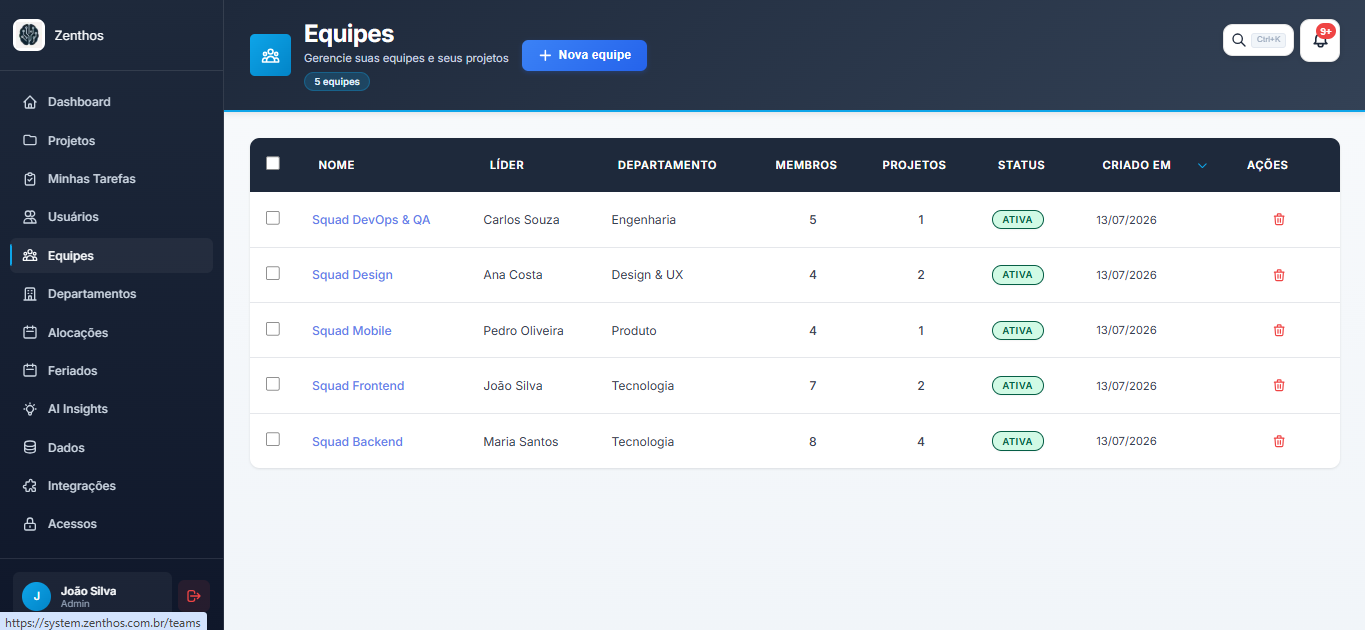This screenshot has width=1365, height=630.
Task: Open the Ctrl+K search box
Action: [1258, 40]
